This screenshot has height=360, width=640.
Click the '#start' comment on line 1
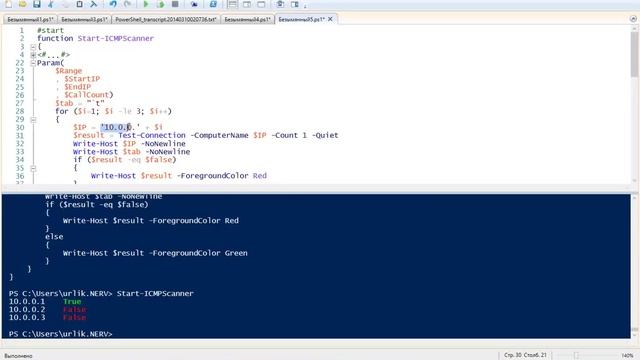(51, 30)
